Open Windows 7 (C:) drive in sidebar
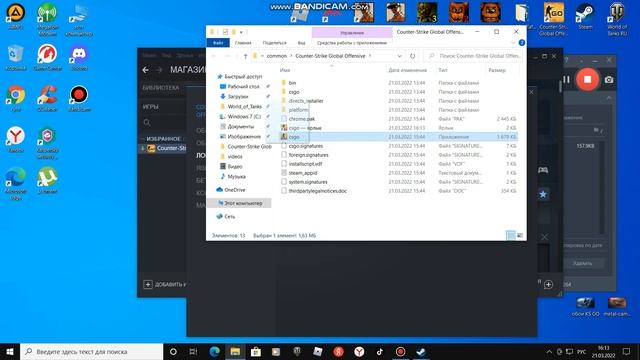Image resolution: width=640 pixels, height=360 pixels. click(x=244, y=116)
